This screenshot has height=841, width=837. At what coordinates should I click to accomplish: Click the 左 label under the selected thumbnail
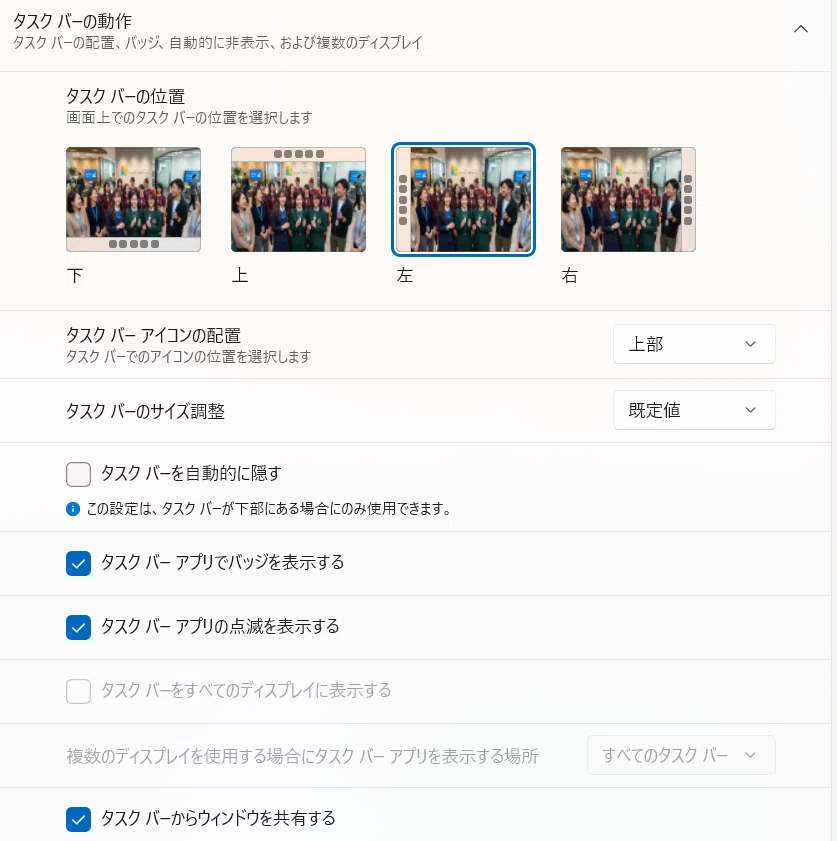pyautogui.click(x=405, y=276)
